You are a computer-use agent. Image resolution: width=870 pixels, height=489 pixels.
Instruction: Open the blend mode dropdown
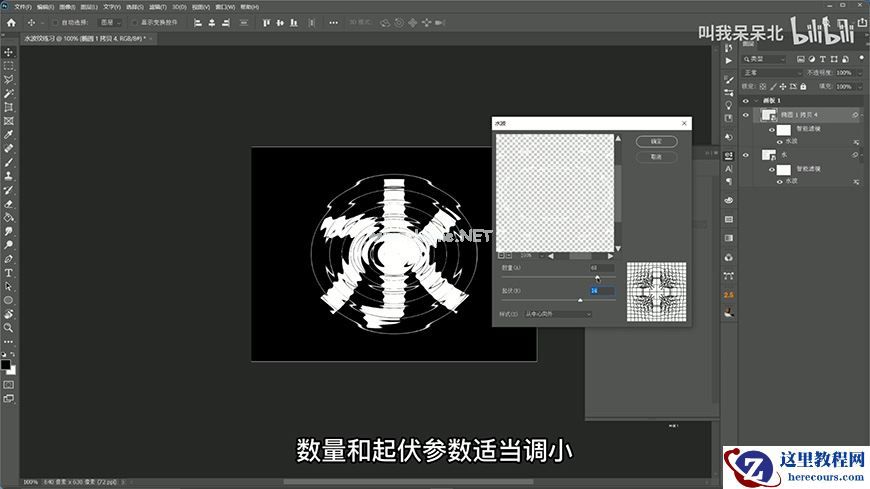click(772, 73)
